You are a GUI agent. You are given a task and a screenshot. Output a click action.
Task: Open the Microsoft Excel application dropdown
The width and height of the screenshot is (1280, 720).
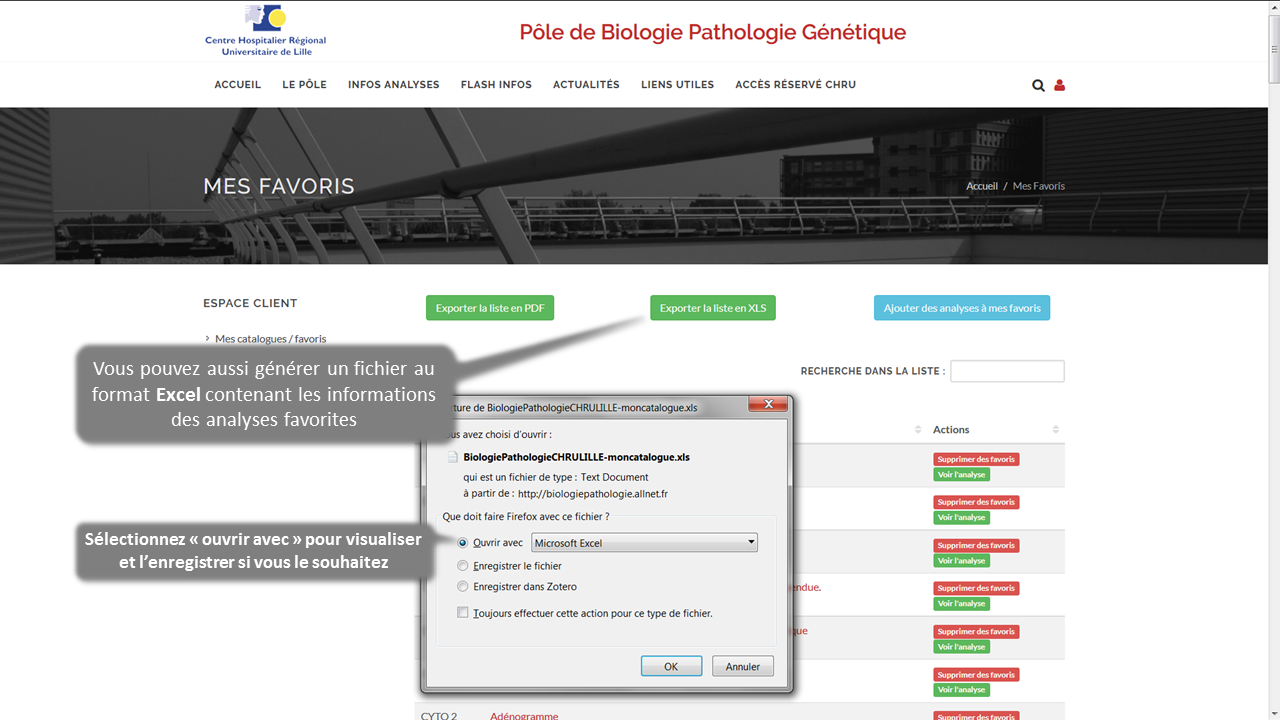644,543
